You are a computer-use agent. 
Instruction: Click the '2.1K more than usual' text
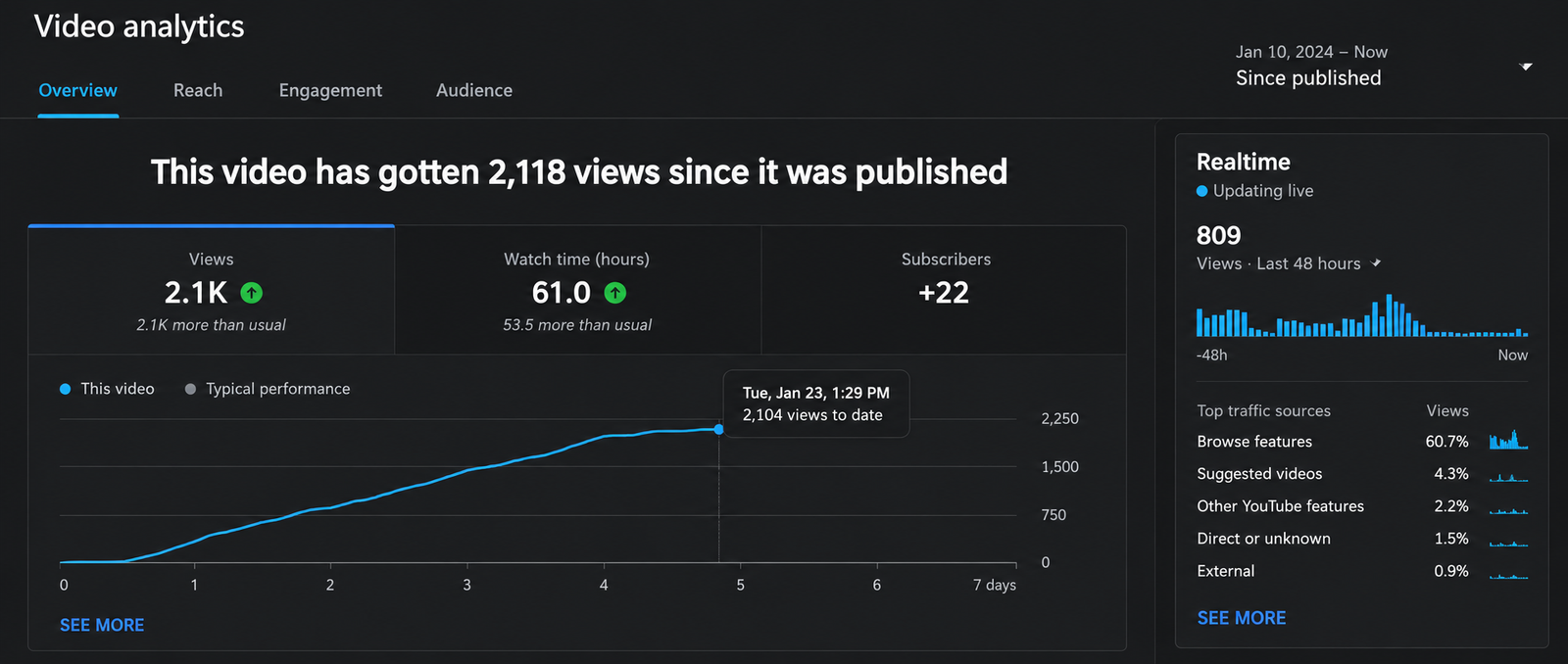pos(212,325)
